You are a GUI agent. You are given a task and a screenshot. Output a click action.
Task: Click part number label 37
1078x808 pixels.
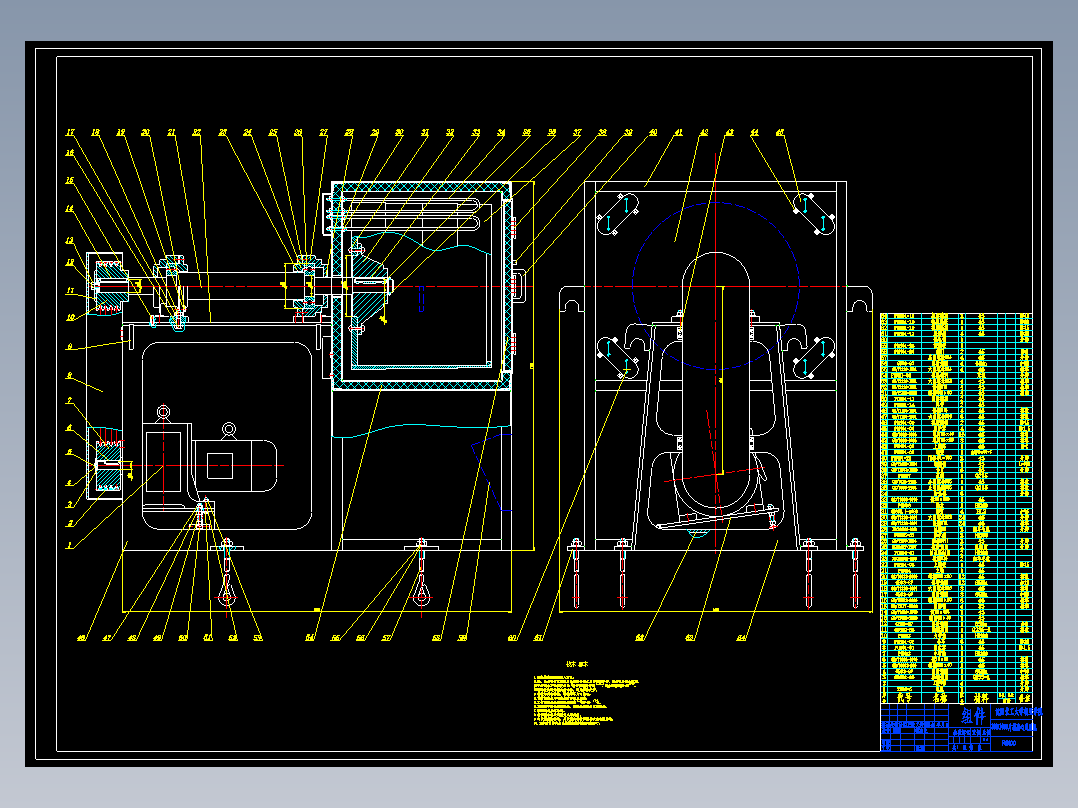point(578,133)
